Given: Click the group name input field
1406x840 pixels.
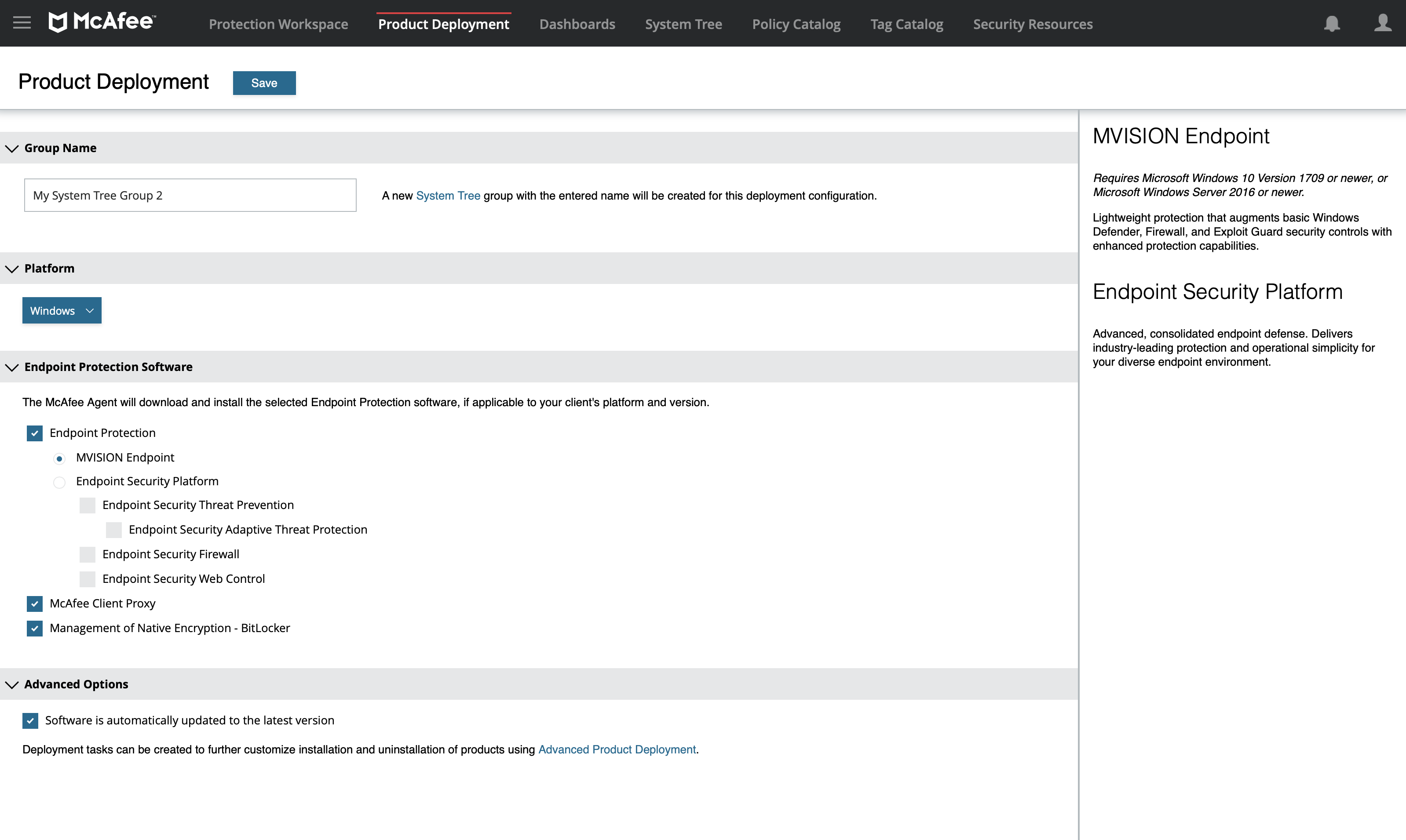Looking at the screenshot, I should pyautogui.click(x=190, y=195).
